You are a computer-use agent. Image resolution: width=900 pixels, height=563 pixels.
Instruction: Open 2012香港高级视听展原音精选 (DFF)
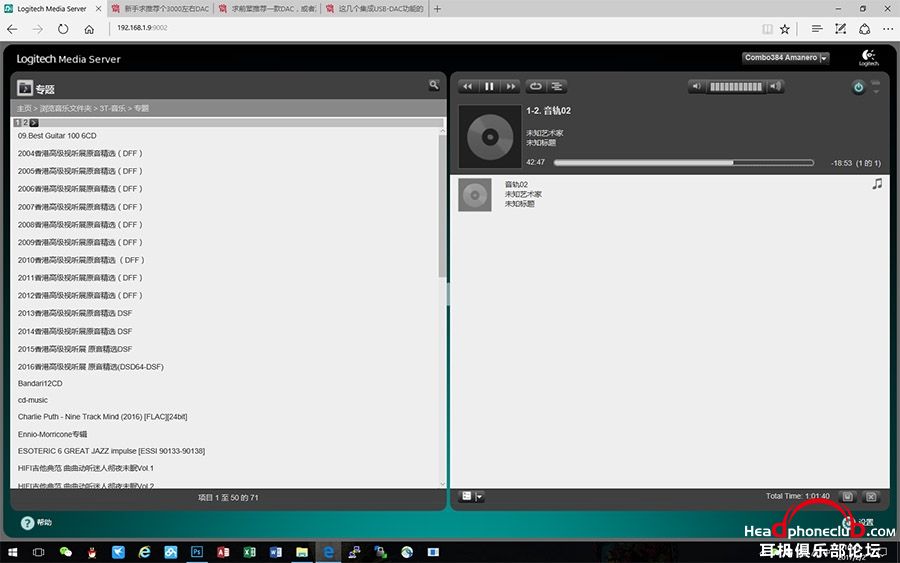coord(80,296)
